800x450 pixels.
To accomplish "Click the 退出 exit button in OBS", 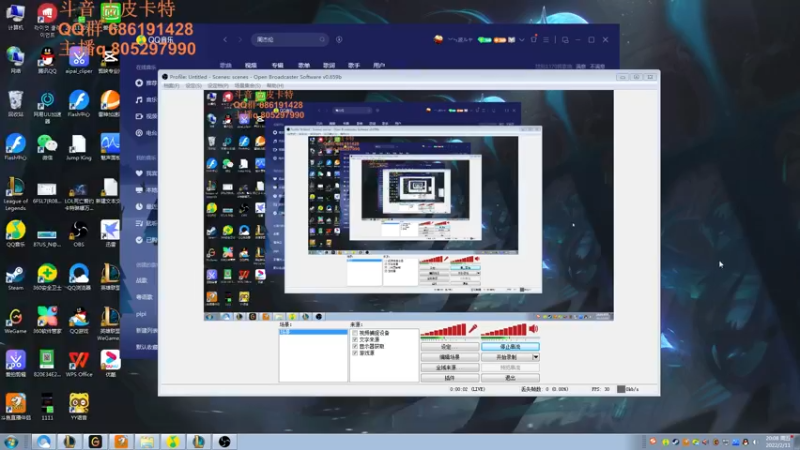I will pyautogui.click(x=510, y=378).
